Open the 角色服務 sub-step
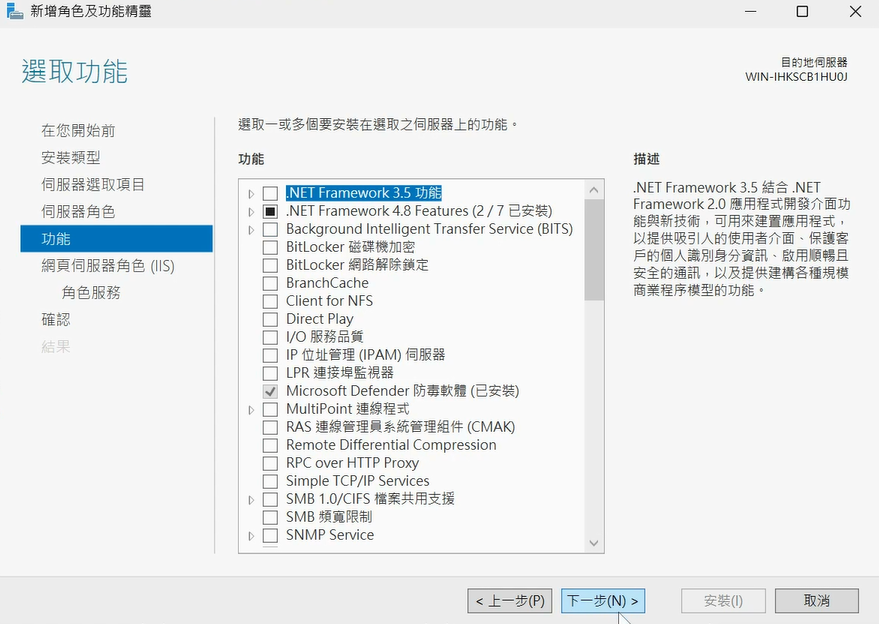 tap(91, 293)
